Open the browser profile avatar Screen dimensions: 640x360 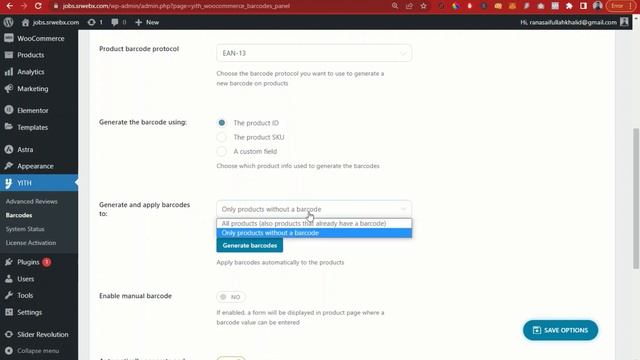click(598, 6)
